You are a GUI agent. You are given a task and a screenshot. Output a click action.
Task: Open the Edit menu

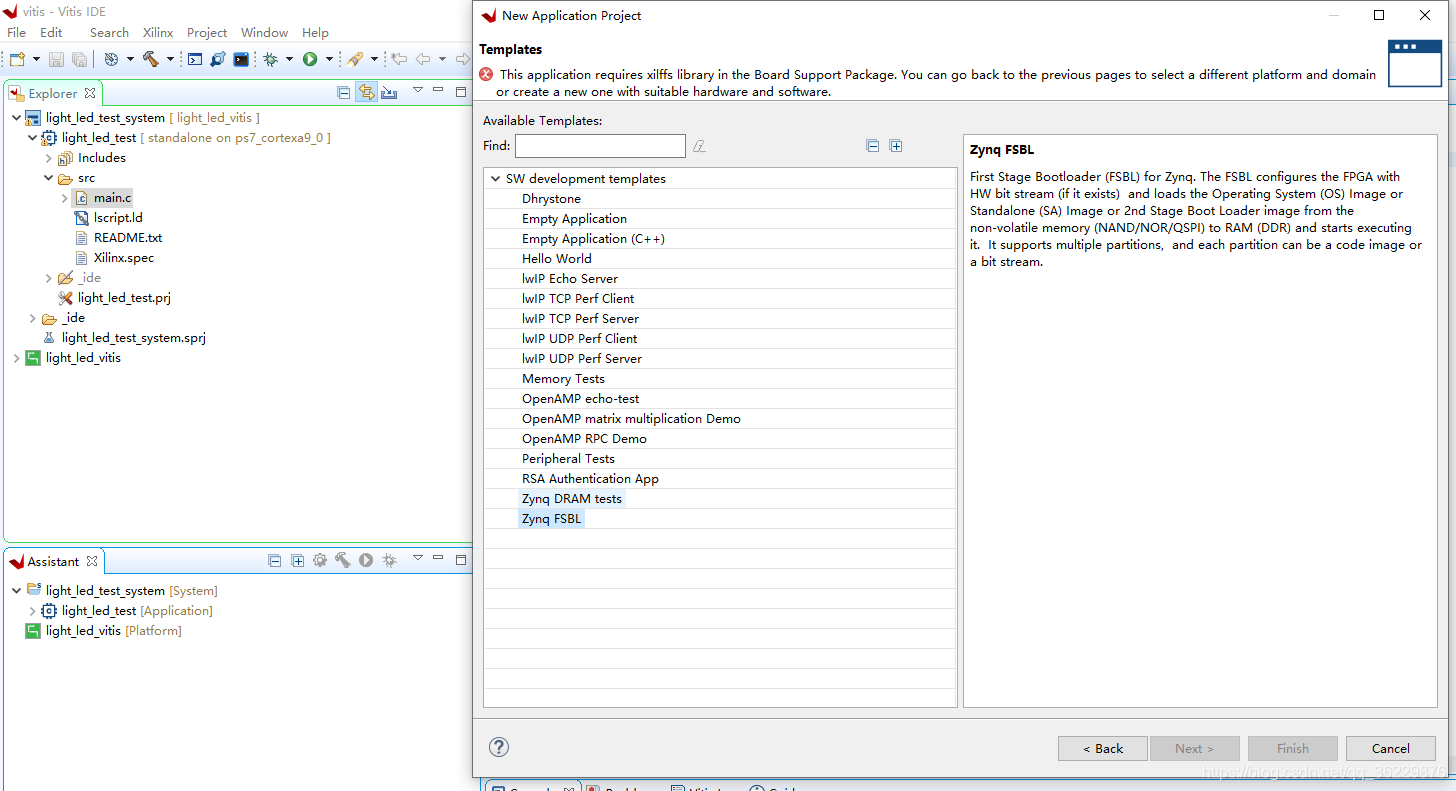click(x=51, y=33)
